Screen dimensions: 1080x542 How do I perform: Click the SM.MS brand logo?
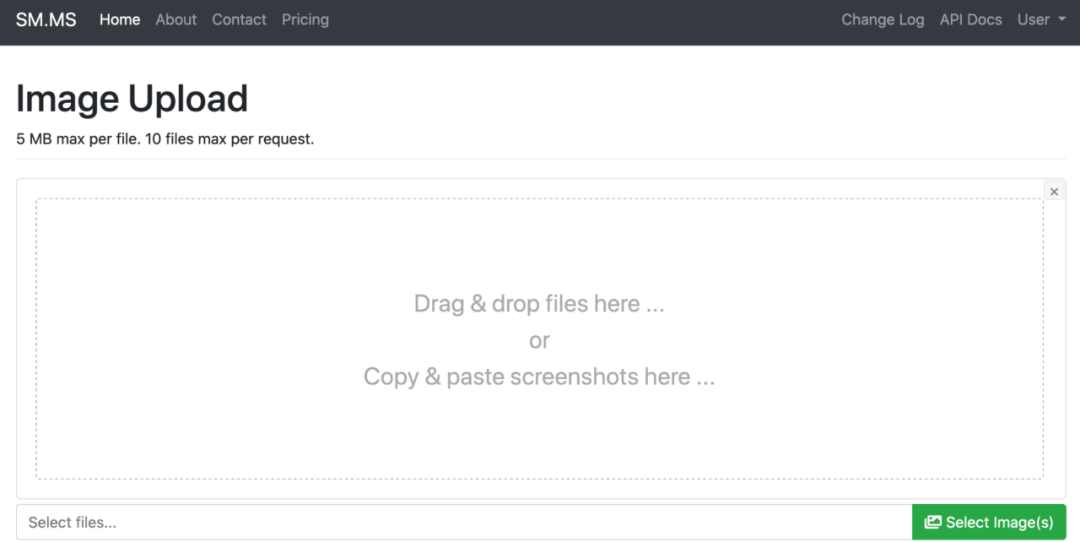pos(46,20)
